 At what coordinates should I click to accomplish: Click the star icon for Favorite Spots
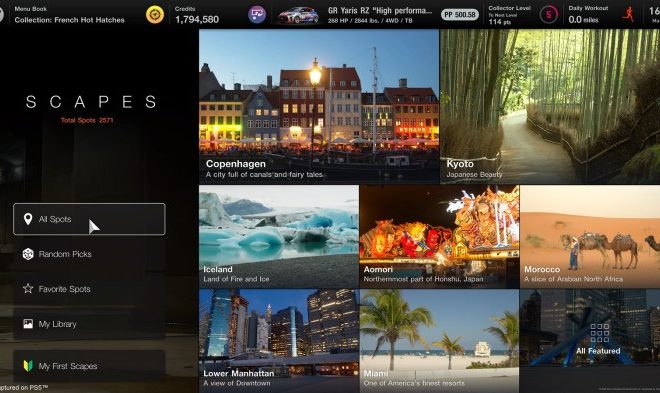pos(28,289)
